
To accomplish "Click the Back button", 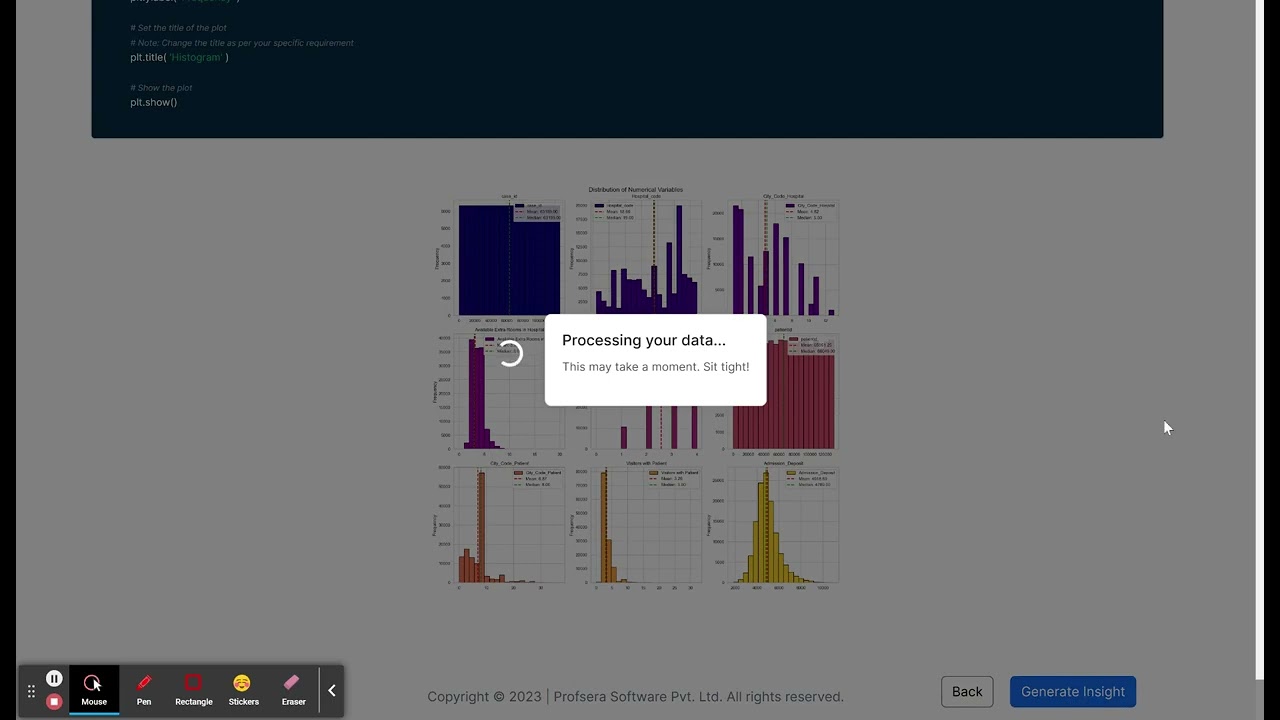I will (967, 692).
